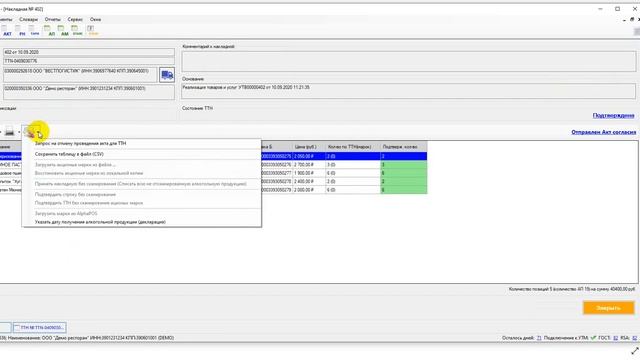Image resolution: width=640 pixels, height=360 pixels.
Task: Select the price cell '2 400,00'
Action: [309, 182]
